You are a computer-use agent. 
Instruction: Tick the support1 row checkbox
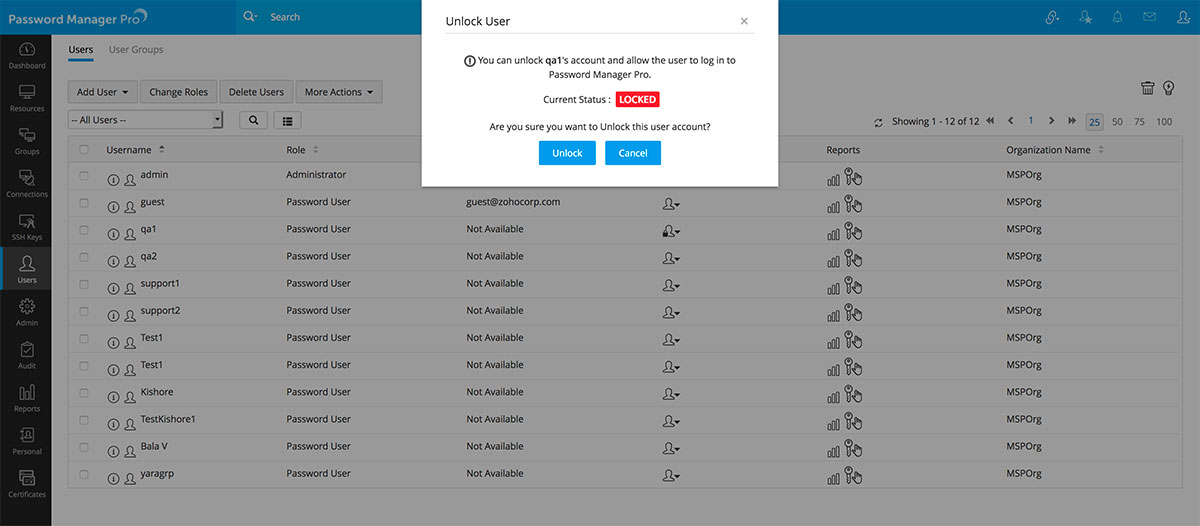click(84, 284)
